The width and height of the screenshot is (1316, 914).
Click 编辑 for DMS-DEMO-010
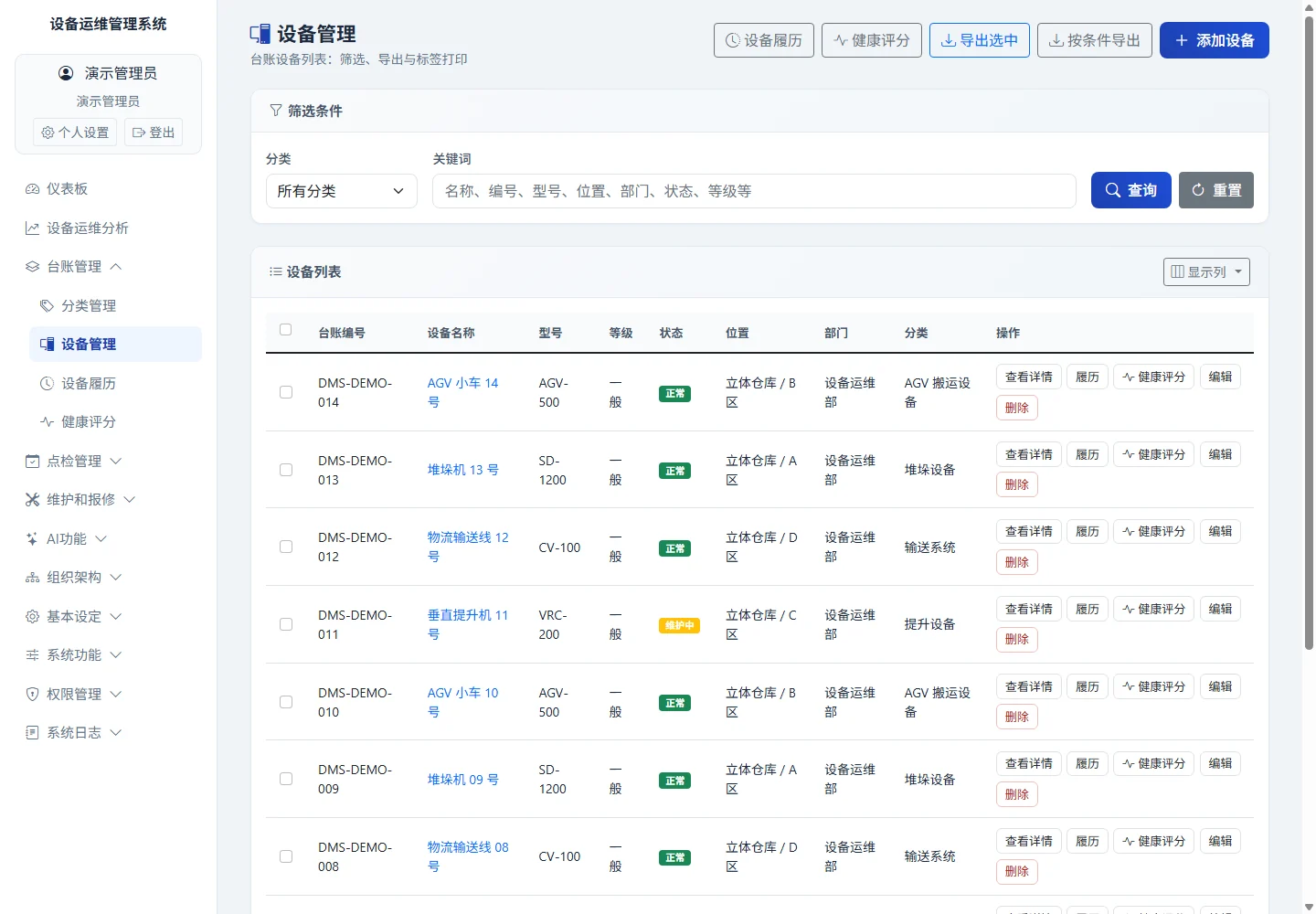[x=1220, y=686]
